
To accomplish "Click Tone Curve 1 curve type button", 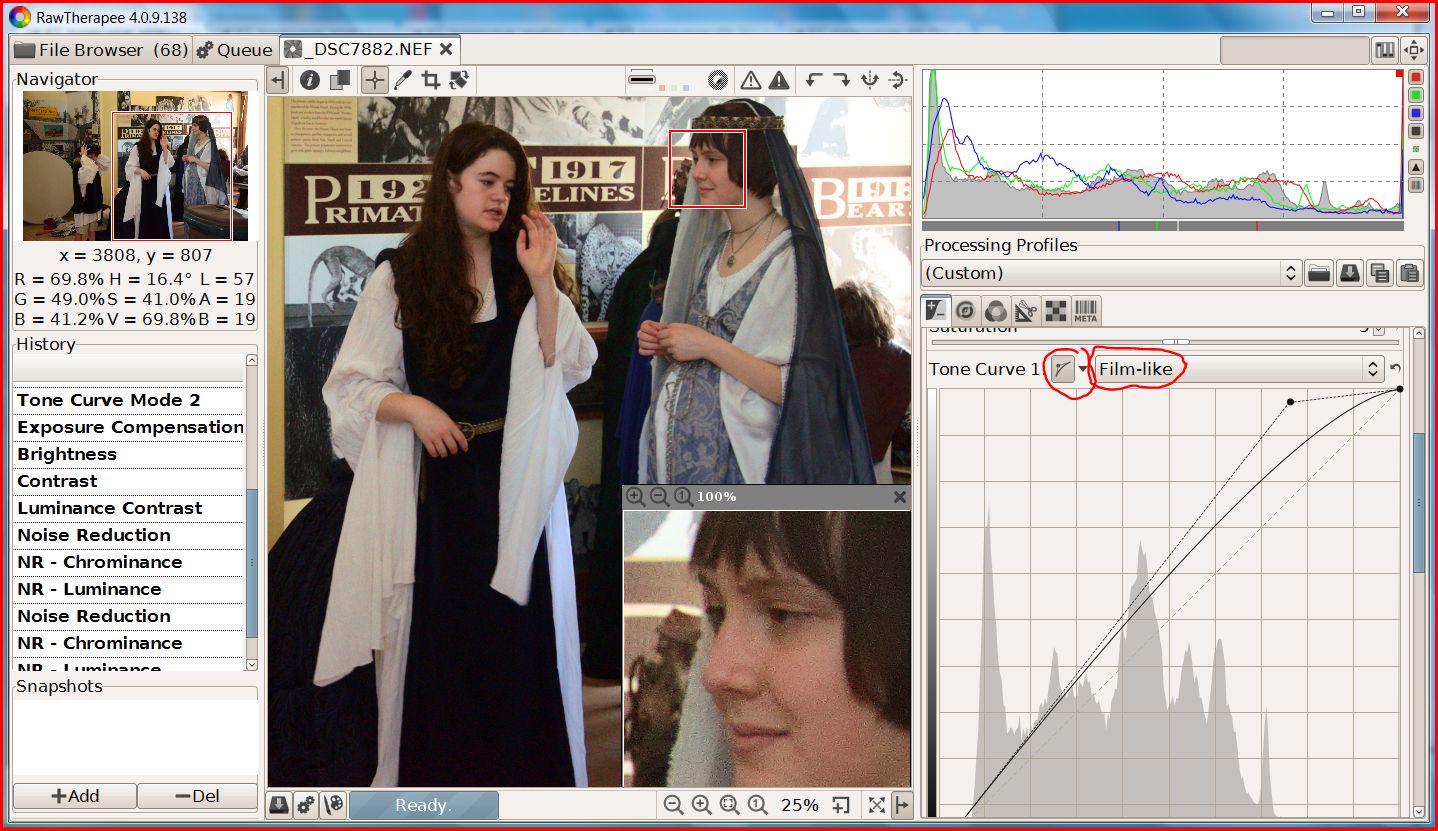I will (1062, 369).
